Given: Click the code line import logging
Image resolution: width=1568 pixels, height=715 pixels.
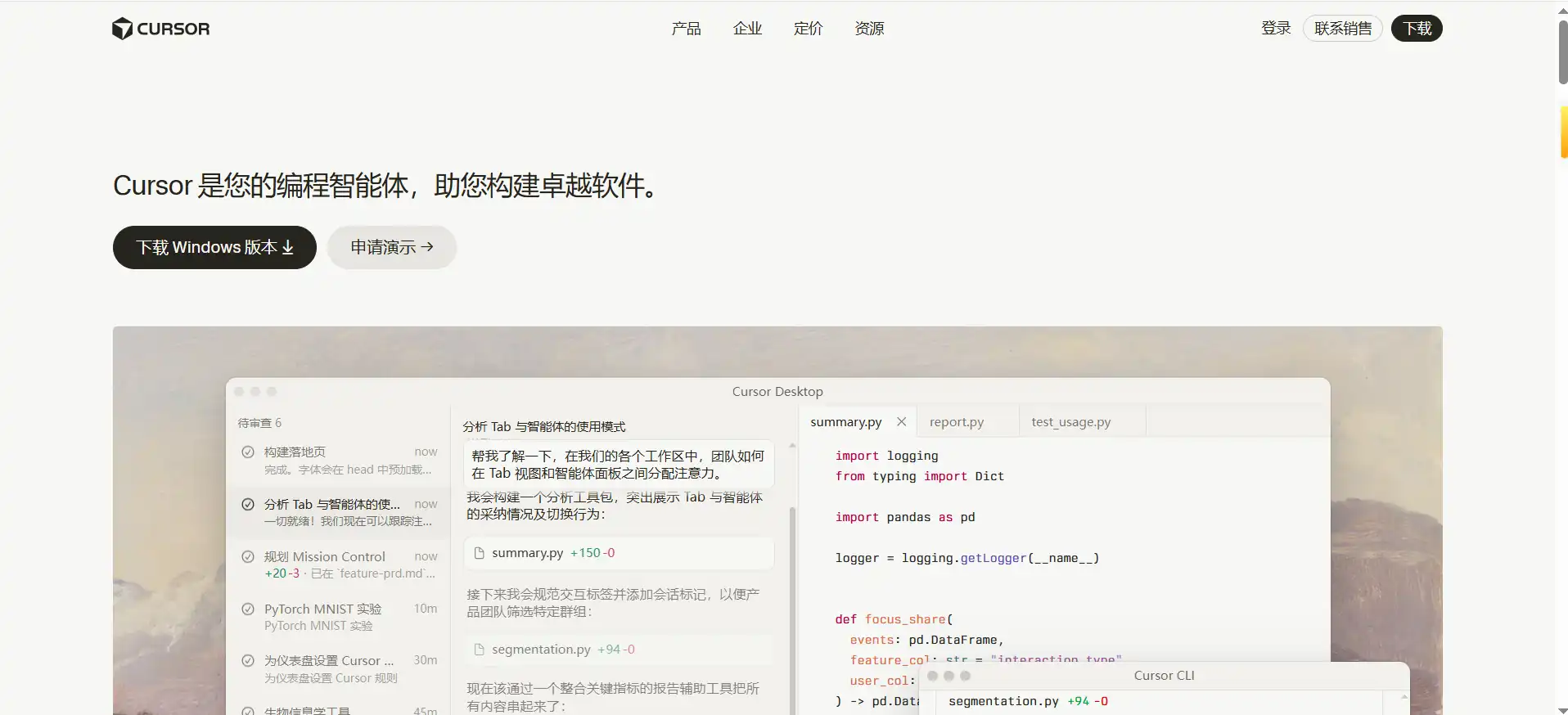Looking at the screenshot, I should pyautogui.click(x=886, y=456).
